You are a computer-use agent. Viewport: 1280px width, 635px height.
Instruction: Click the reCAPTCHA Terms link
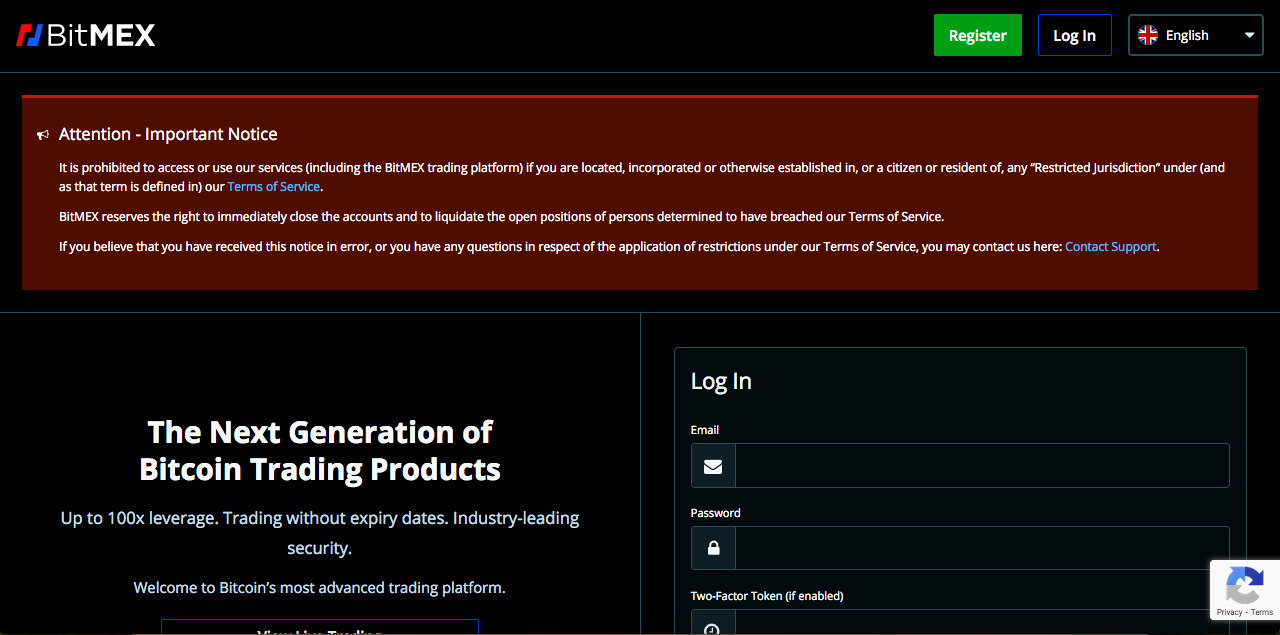click(x=1262, y=612)
